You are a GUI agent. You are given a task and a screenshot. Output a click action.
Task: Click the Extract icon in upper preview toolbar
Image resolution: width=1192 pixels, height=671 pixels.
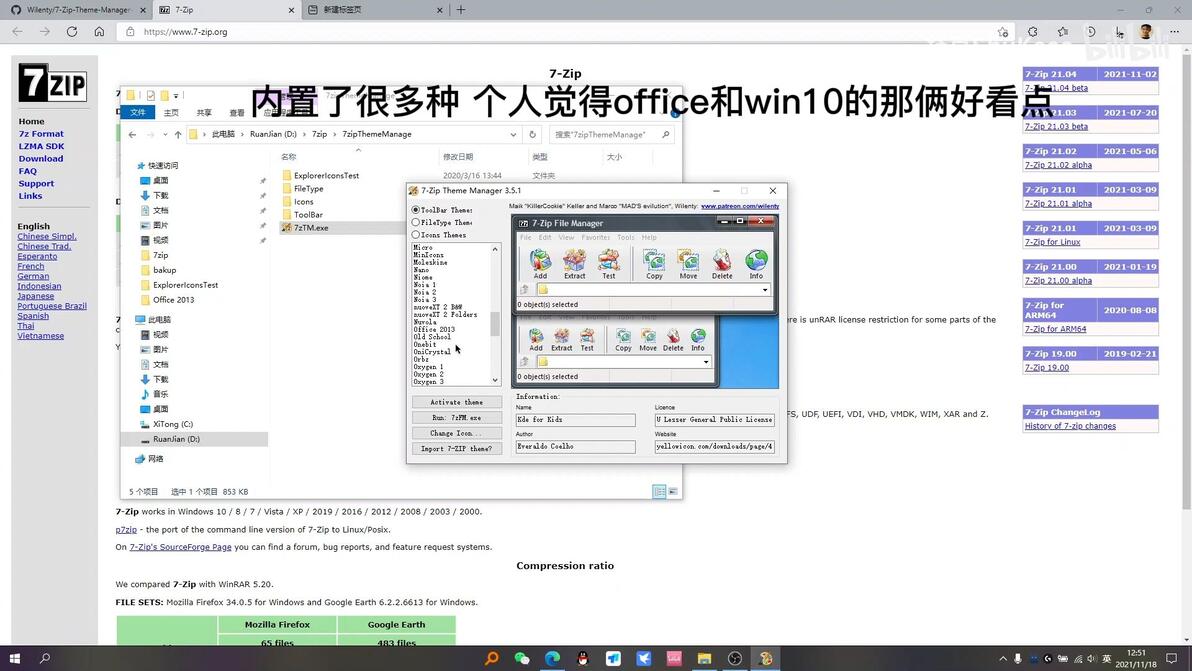(574, 261)
